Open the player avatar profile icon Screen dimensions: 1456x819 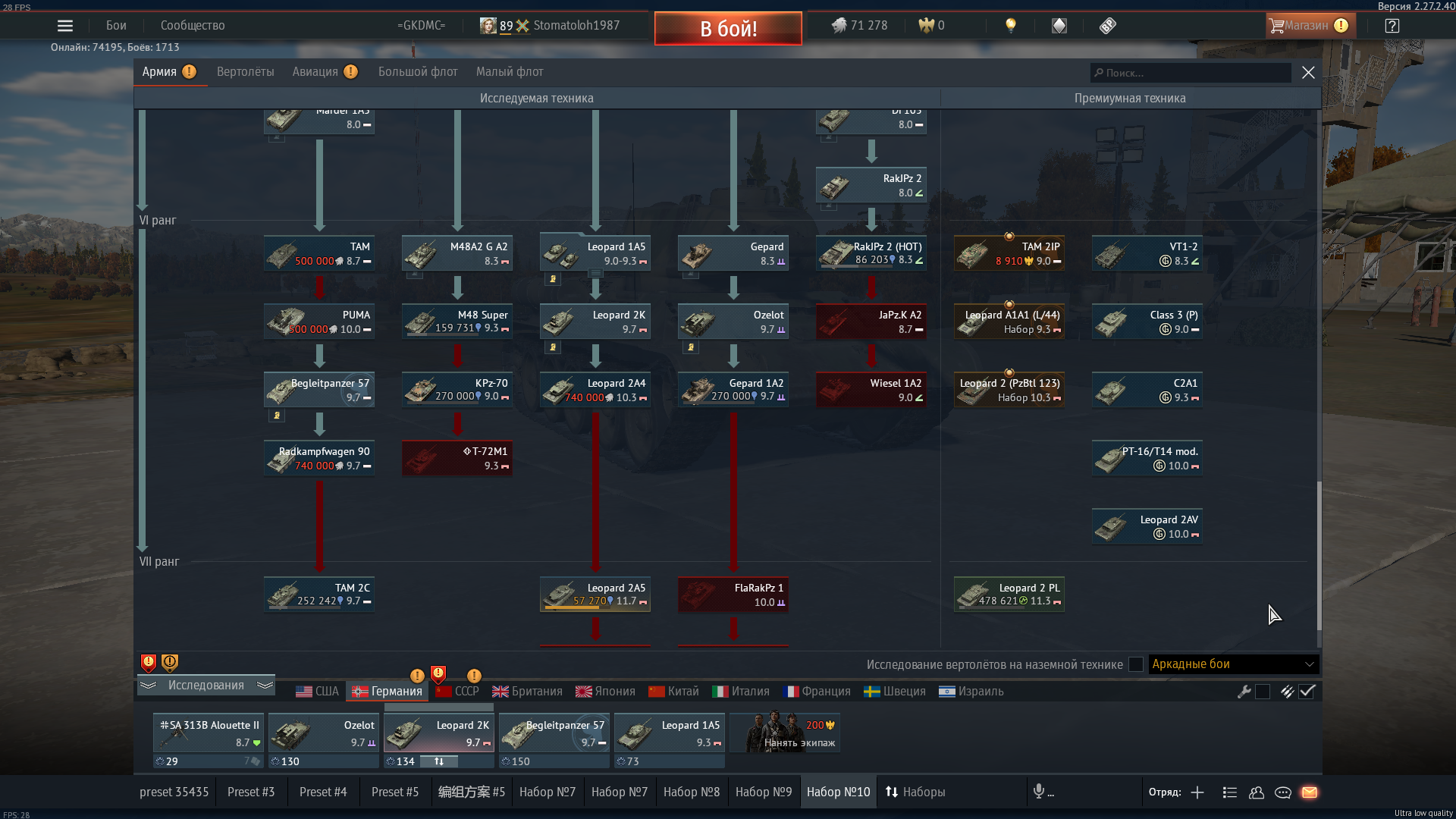(488, 26)
